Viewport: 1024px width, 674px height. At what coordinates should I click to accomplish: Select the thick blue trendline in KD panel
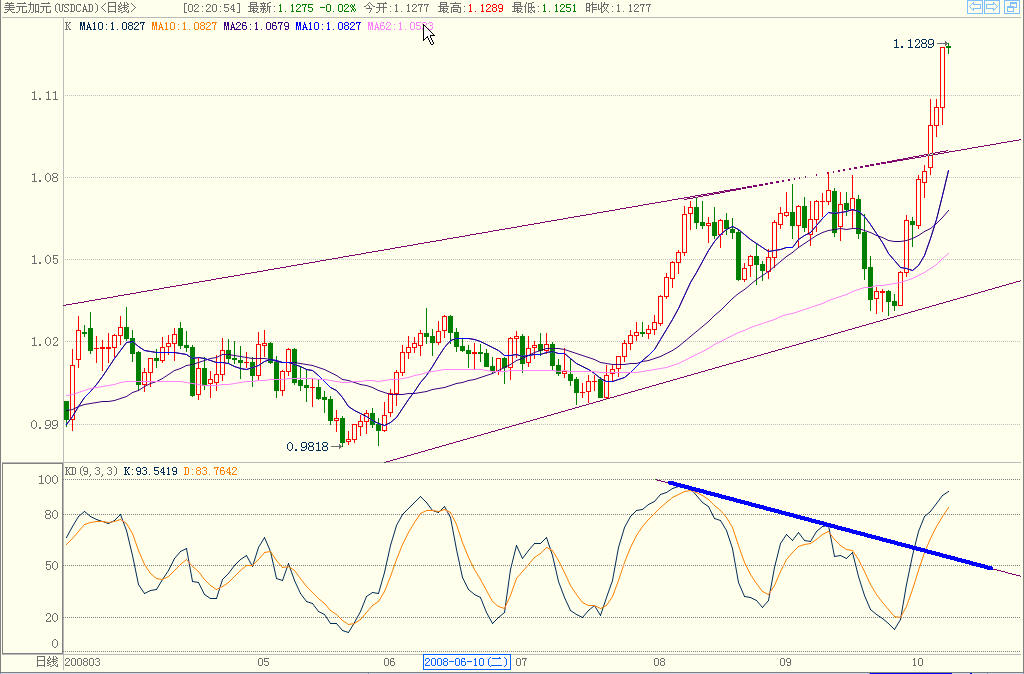click(829, 526)
